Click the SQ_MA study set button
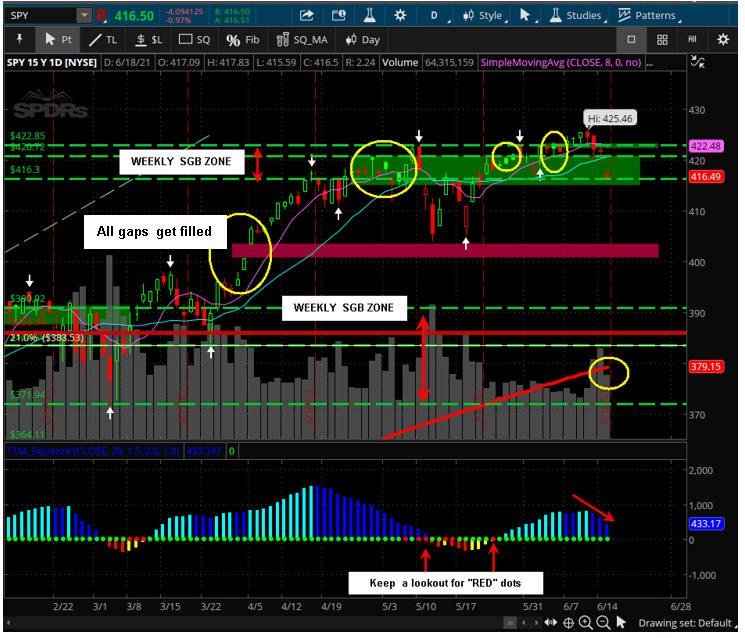 [x=302, y=39]
